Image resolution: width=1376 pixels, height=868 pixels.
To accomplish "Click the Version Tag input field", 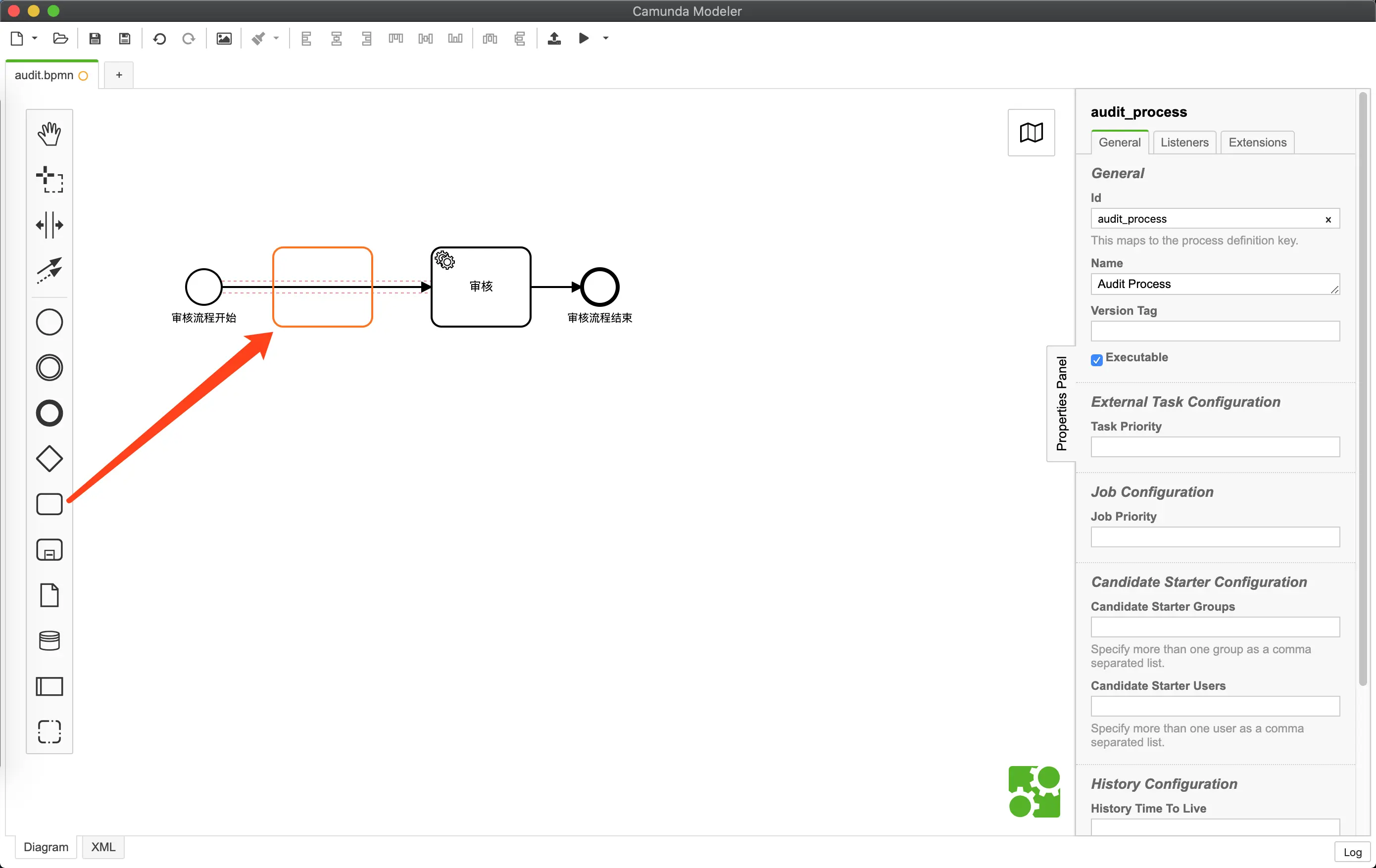I will [1215, 332].
